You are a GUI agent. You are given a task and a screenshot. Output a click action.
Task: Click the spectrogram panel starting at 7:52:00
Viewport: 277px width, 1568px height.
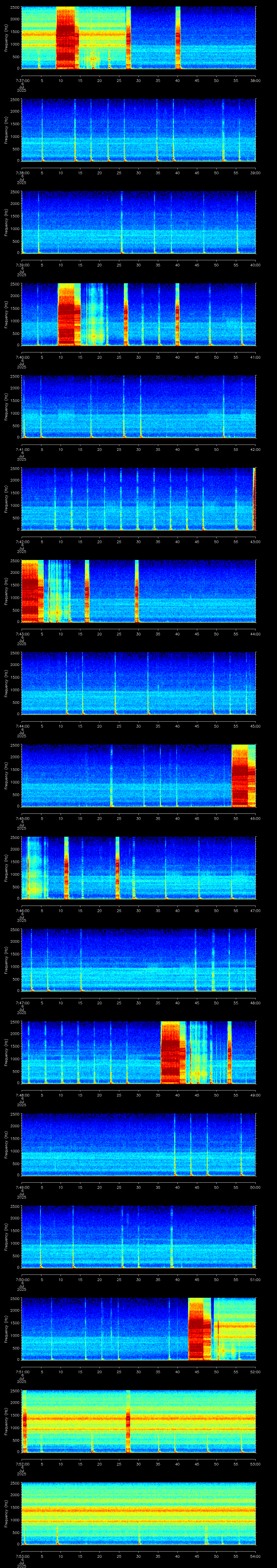pos(139,1421)
